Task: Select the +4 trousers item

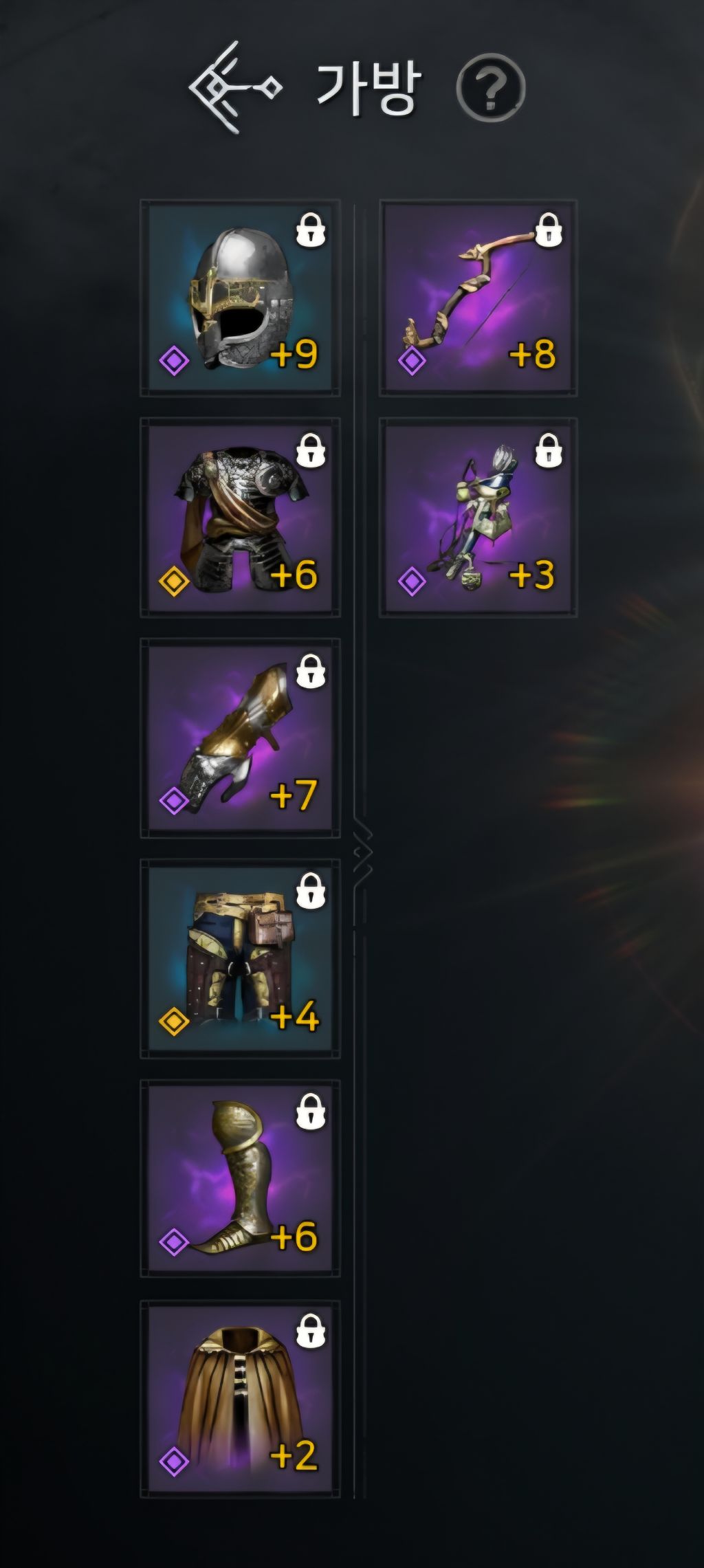Action: click(240, 958)
